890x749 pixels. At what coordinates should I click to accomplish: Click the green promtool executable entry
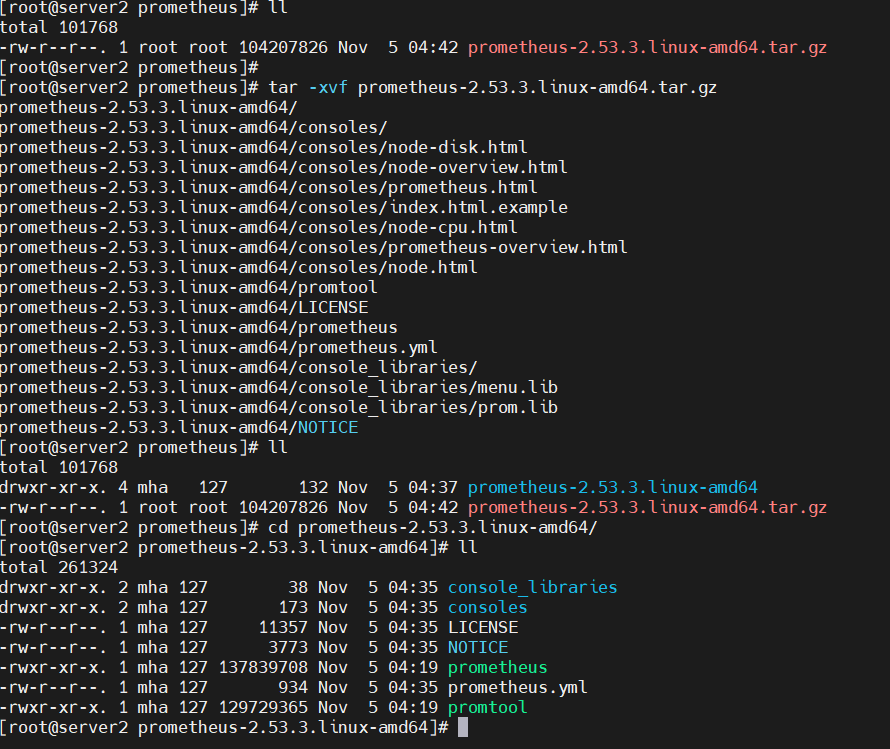point(488,708)
